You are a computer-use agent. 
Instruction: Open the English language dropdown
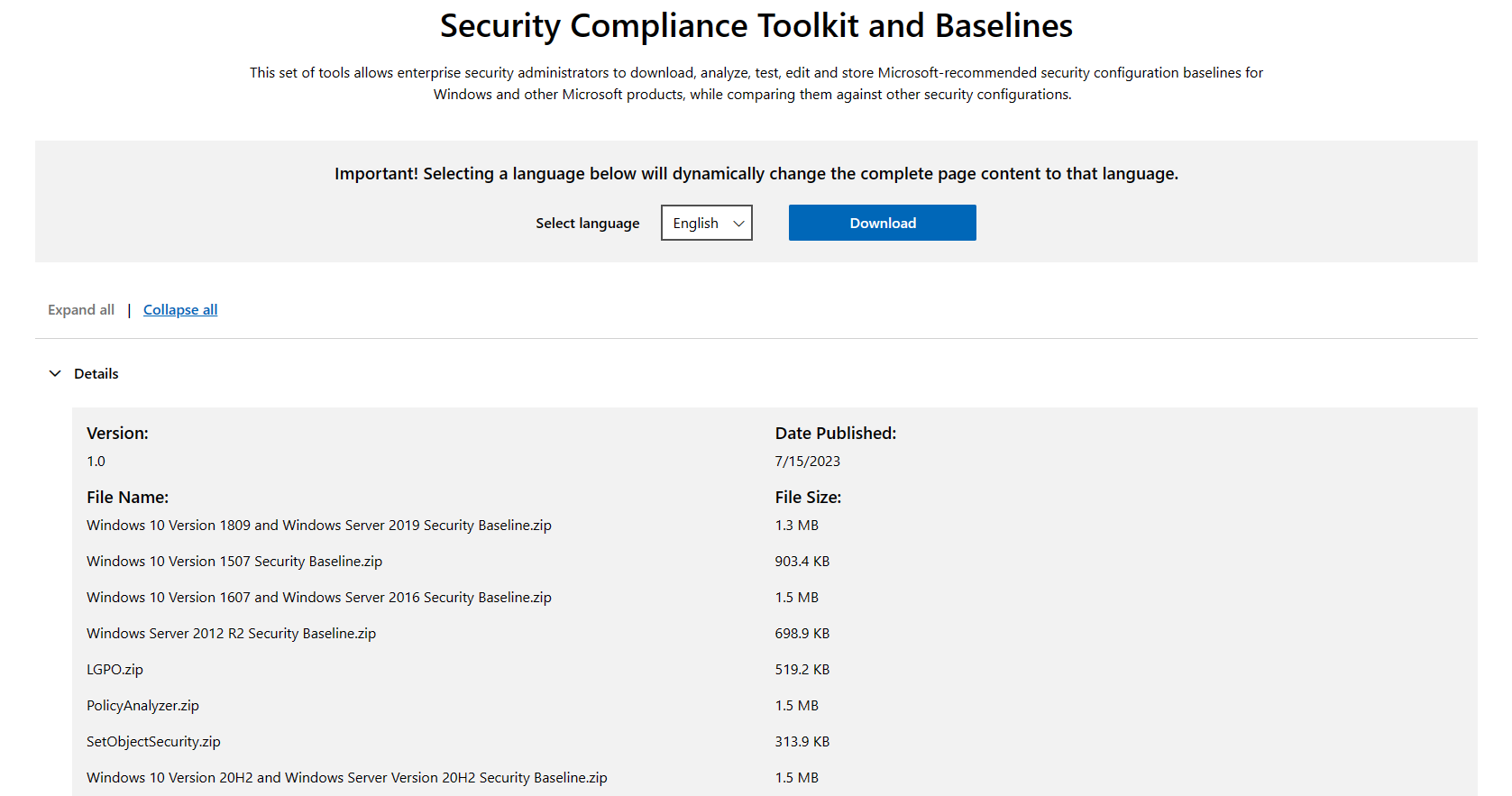click(x=706, y=223)
